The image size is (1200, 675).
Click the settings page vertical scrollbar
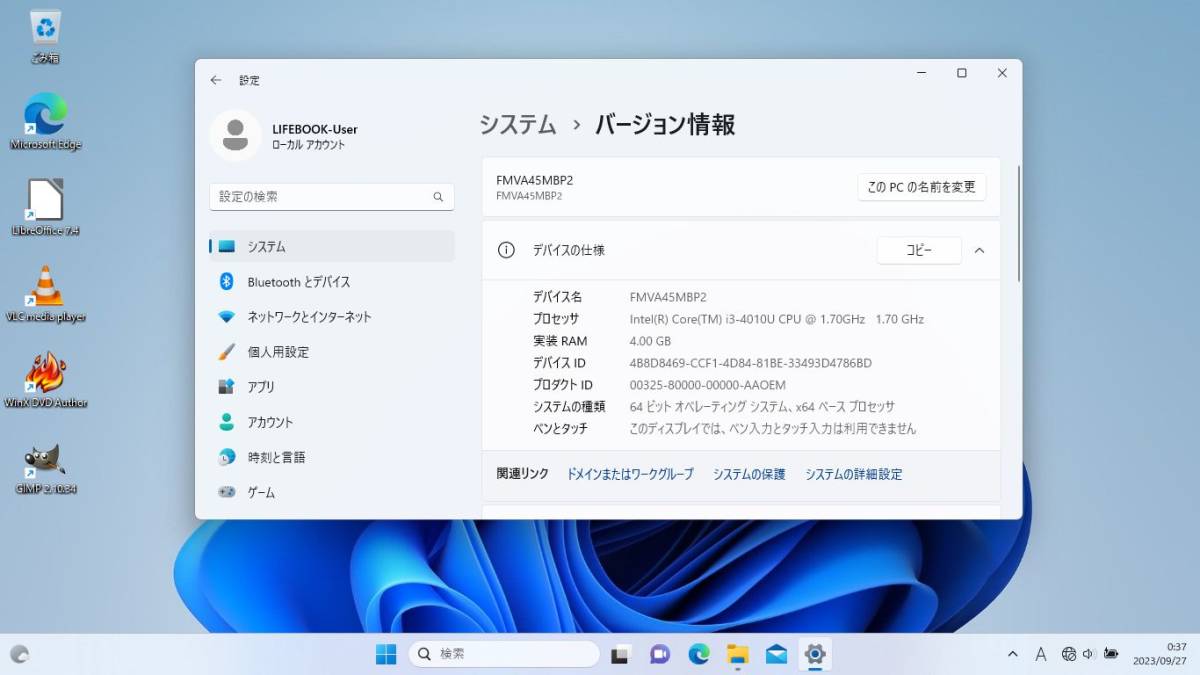pos(1018,222)
